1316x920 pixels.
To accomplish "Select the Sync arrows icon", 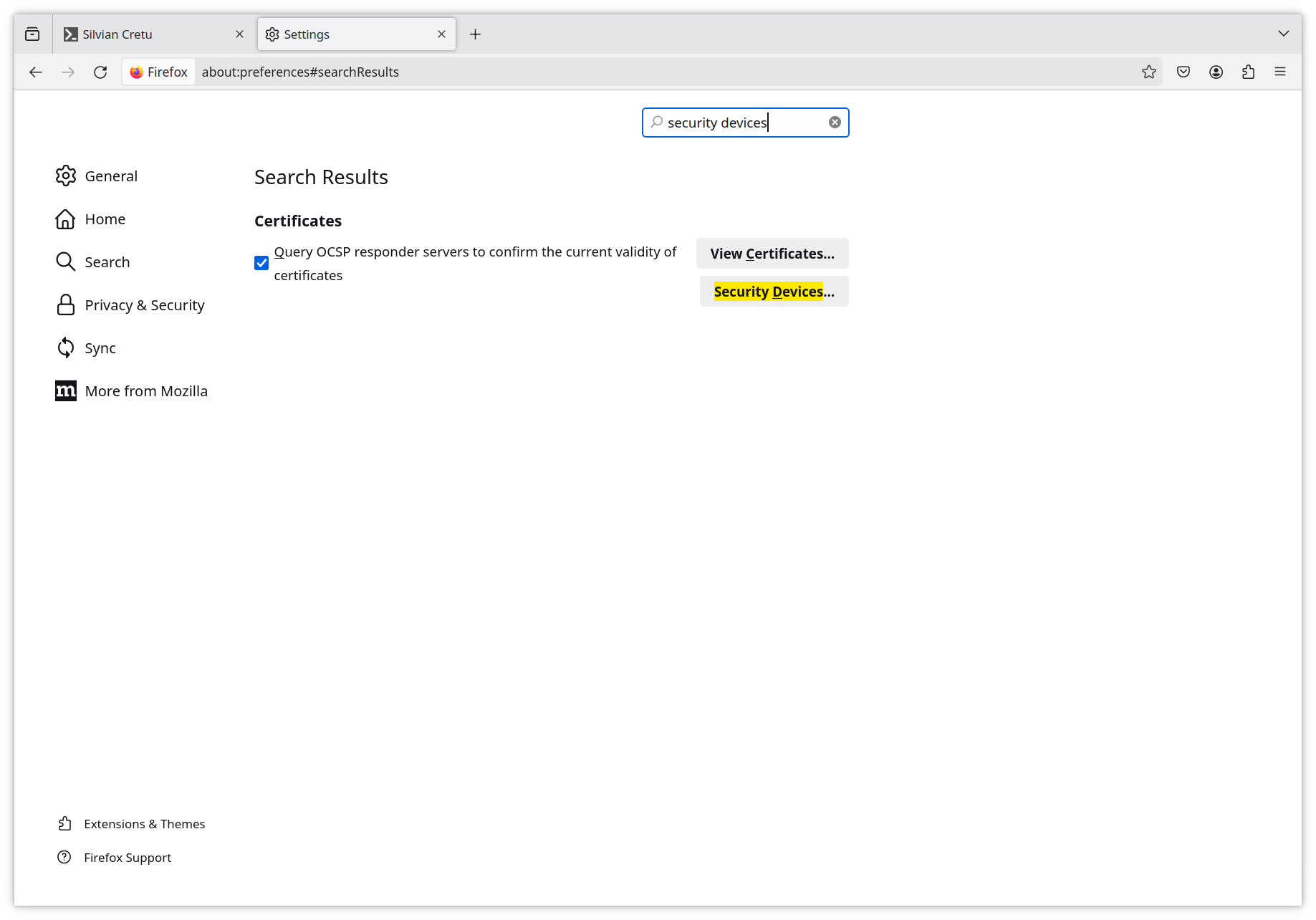I will pyautogui.click(x=65, y=348).
